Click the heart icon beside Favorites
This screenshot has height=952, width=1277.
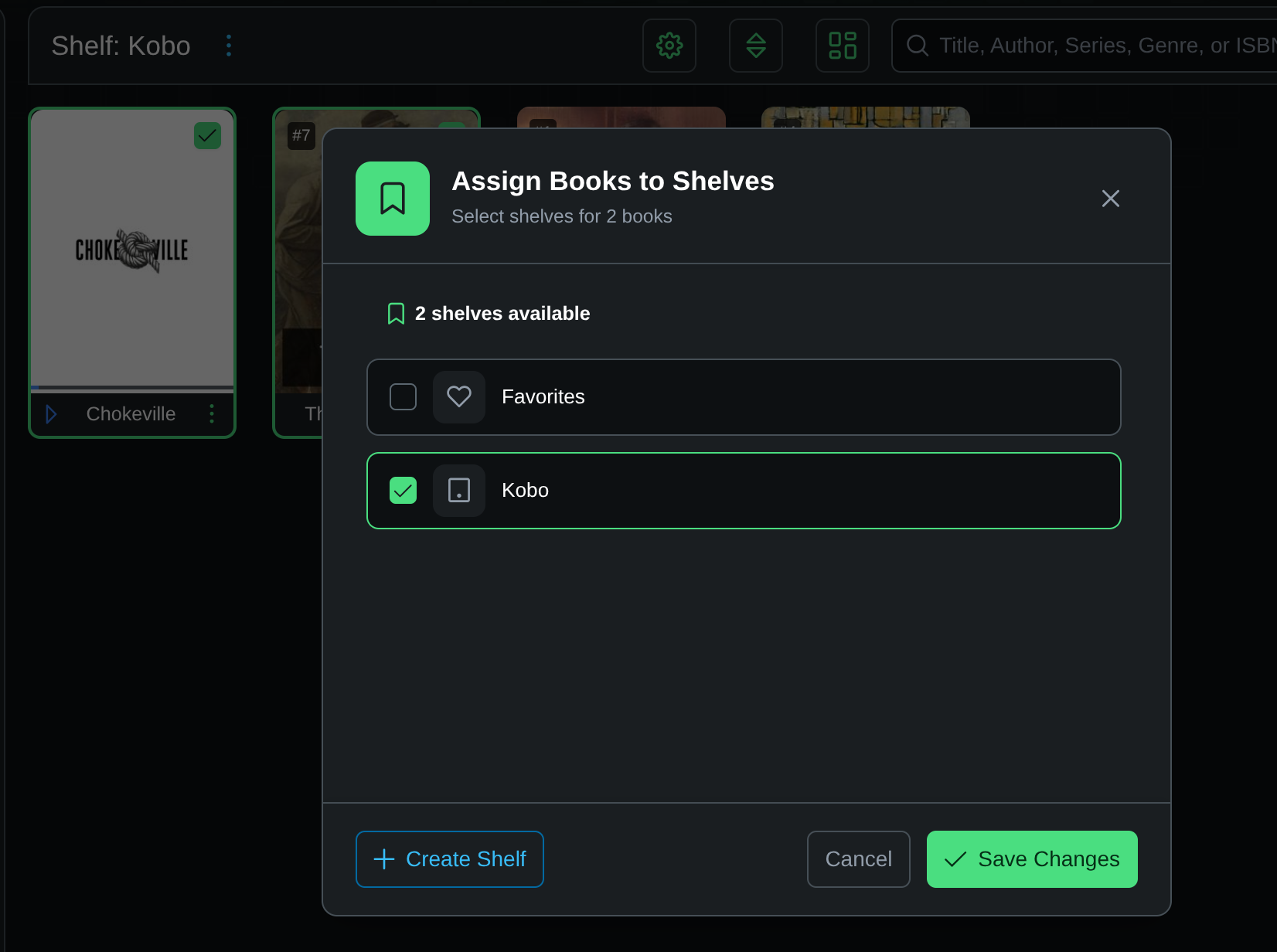pyautogui.click(x=458, y=397)
